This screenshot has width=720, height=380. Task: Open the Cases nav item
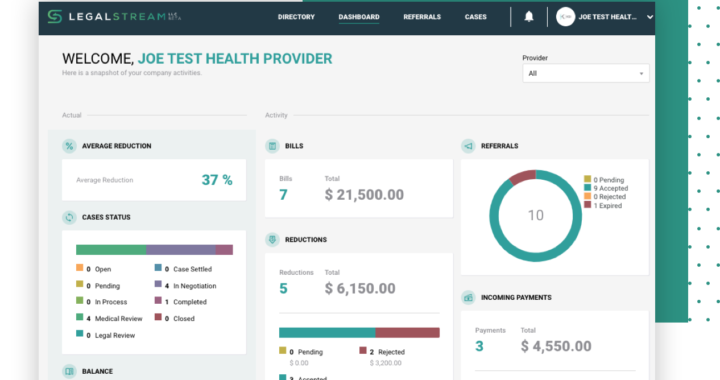[x=475, y=17]
